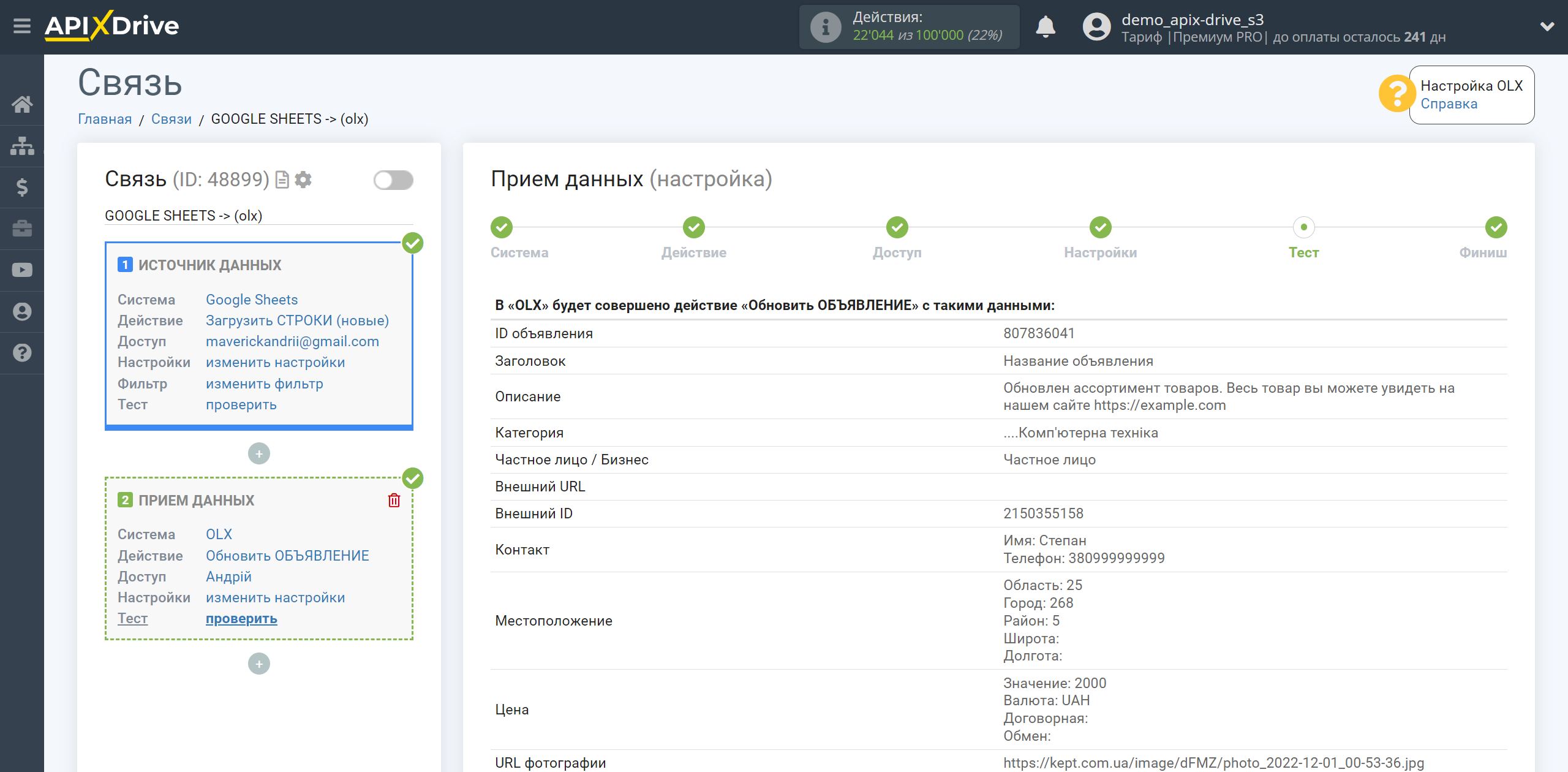
Task: Click Андрій access link
Action: [228, 577]
